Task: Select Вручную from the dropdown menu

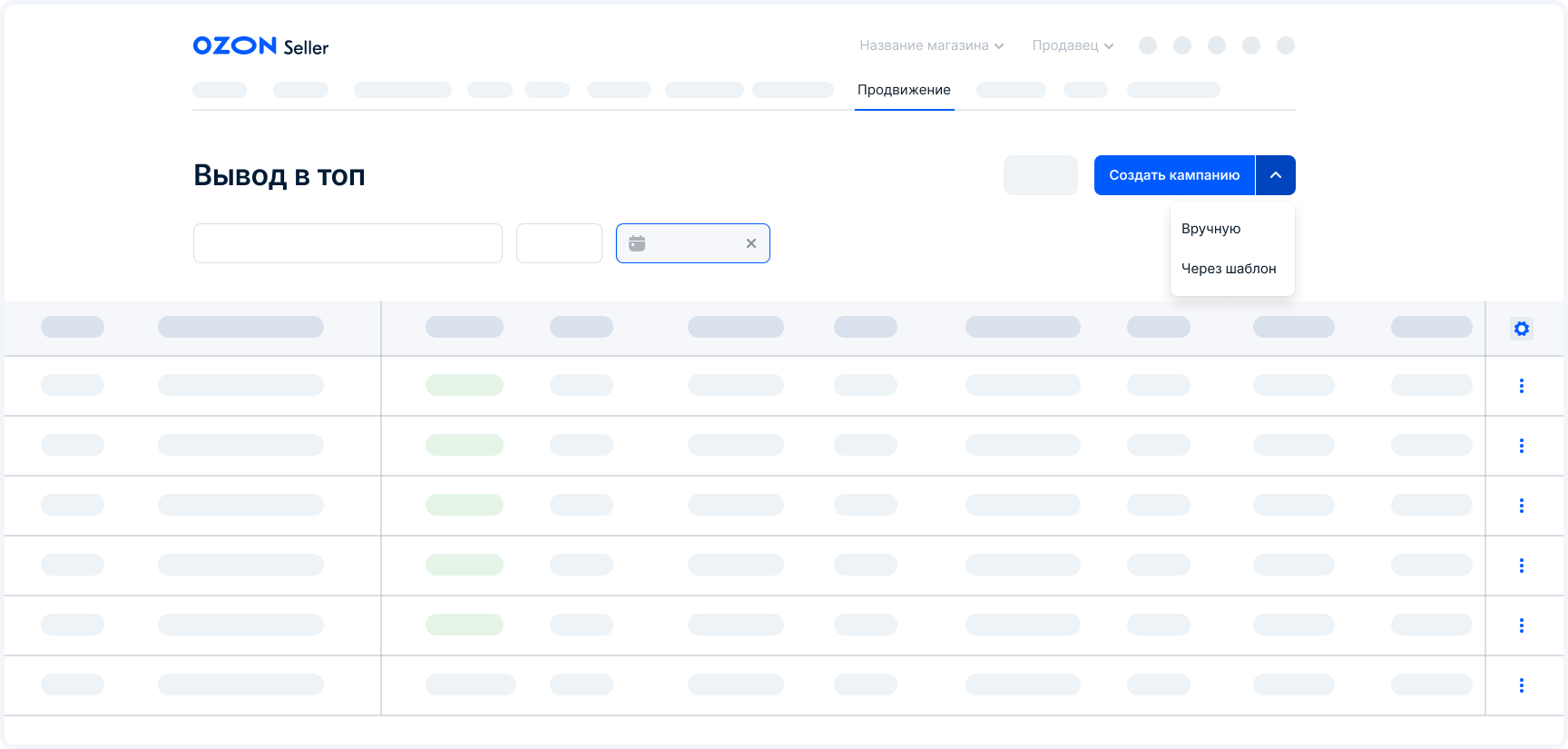Action: [1211, 229]
